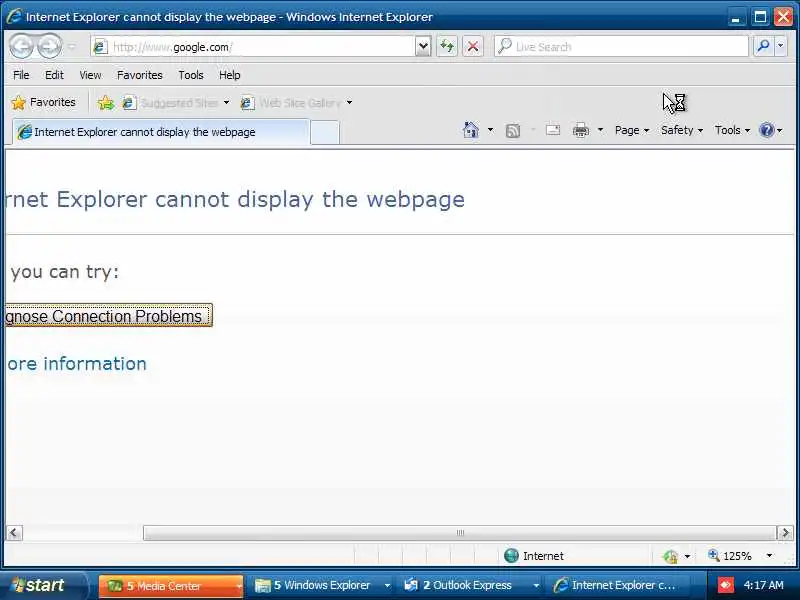The width and height of the screenshot is (800, 600).
Task: Click the horizontal scrollbar right arrow
Action: click(x=785, y=533)
